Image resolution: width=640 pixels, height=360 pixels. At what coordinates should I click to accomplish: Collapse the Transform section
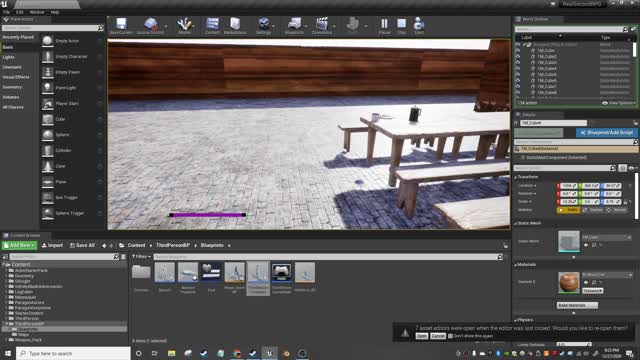[516, 177]
